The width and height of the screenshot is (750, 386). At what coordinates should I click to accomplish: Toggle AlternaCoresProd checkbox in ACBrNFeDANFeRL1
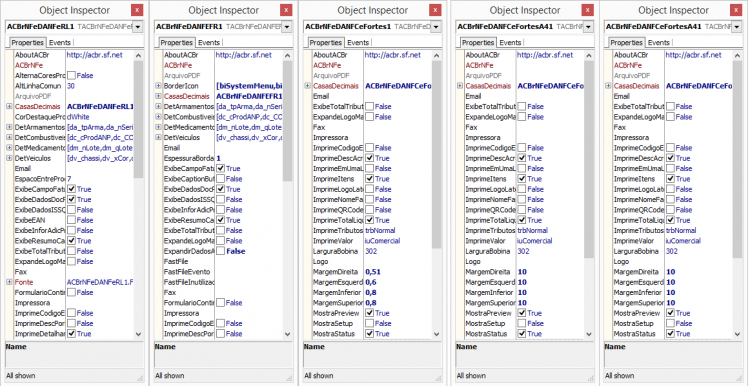[x=71, y=76]
